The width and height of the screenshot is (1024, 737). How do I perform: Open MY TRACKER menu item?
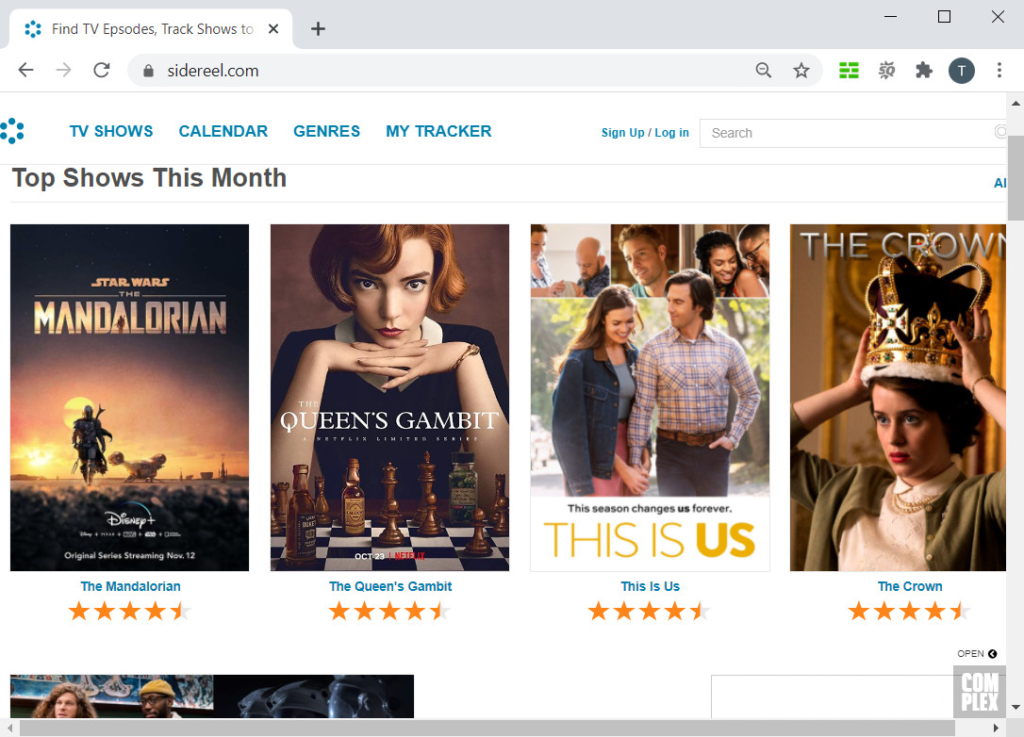coord(439,131)
